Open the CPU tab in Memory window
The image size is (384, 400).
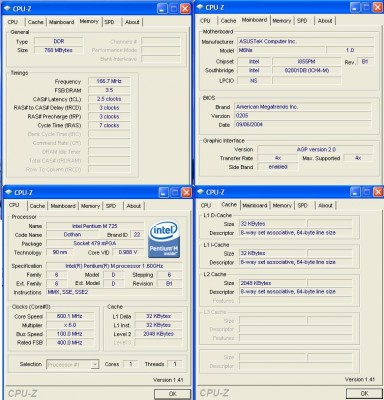13,22
